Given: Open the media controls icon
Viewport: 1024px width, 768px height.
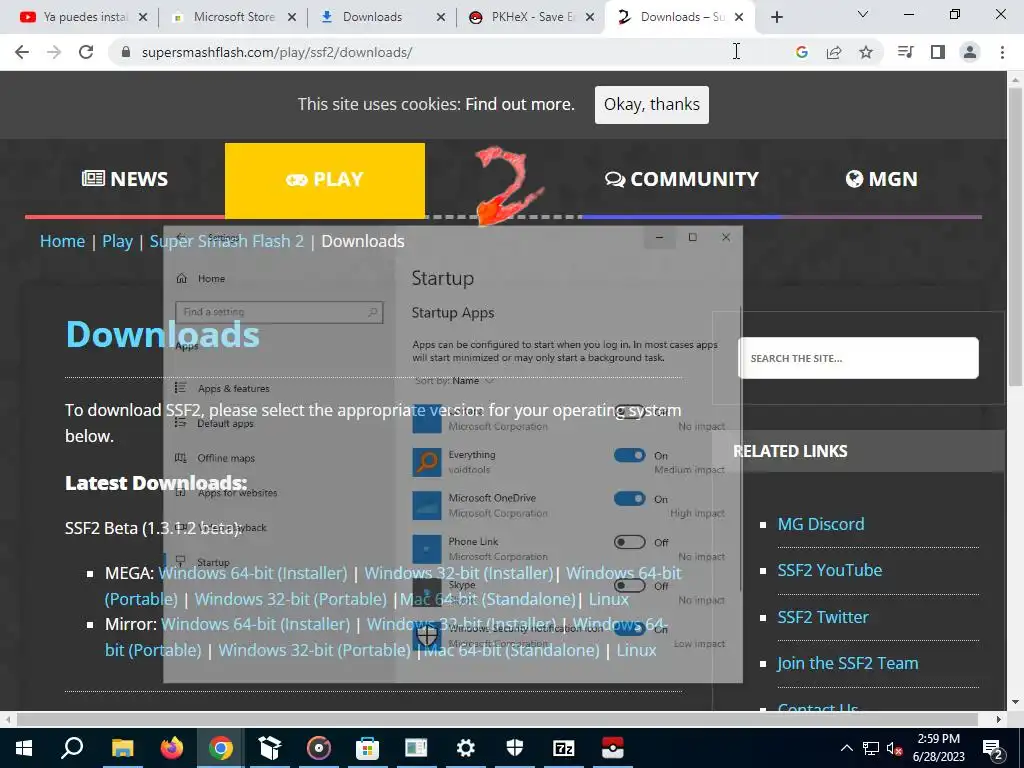Looking at the screenshot, I should coord(905,52).
